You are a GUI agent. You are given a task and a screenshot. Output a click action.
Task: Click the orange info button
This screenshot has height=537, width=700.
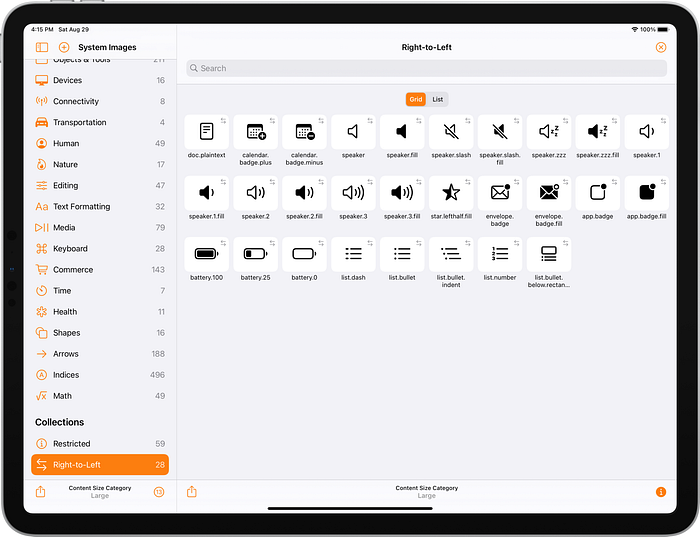tap(661, 492)
